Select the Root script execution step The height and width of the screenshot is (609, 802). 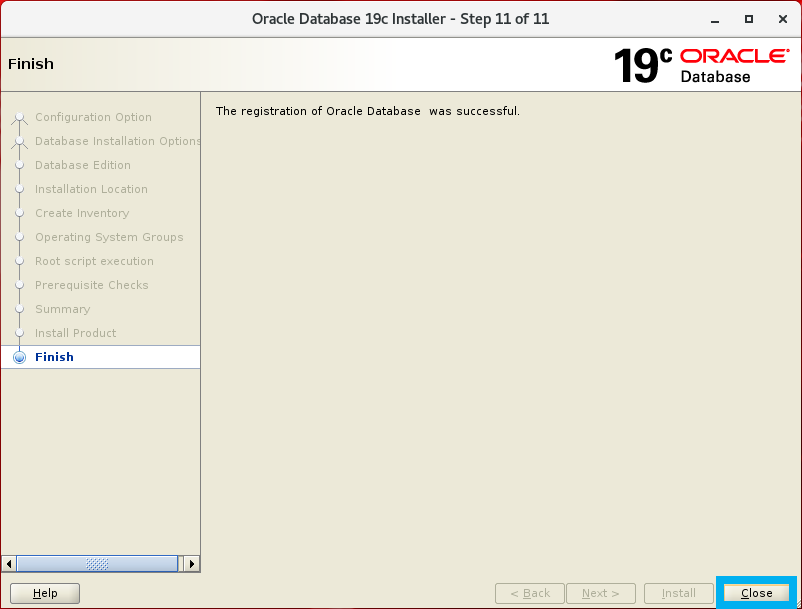pyautogui.click(x=94, y=261)
